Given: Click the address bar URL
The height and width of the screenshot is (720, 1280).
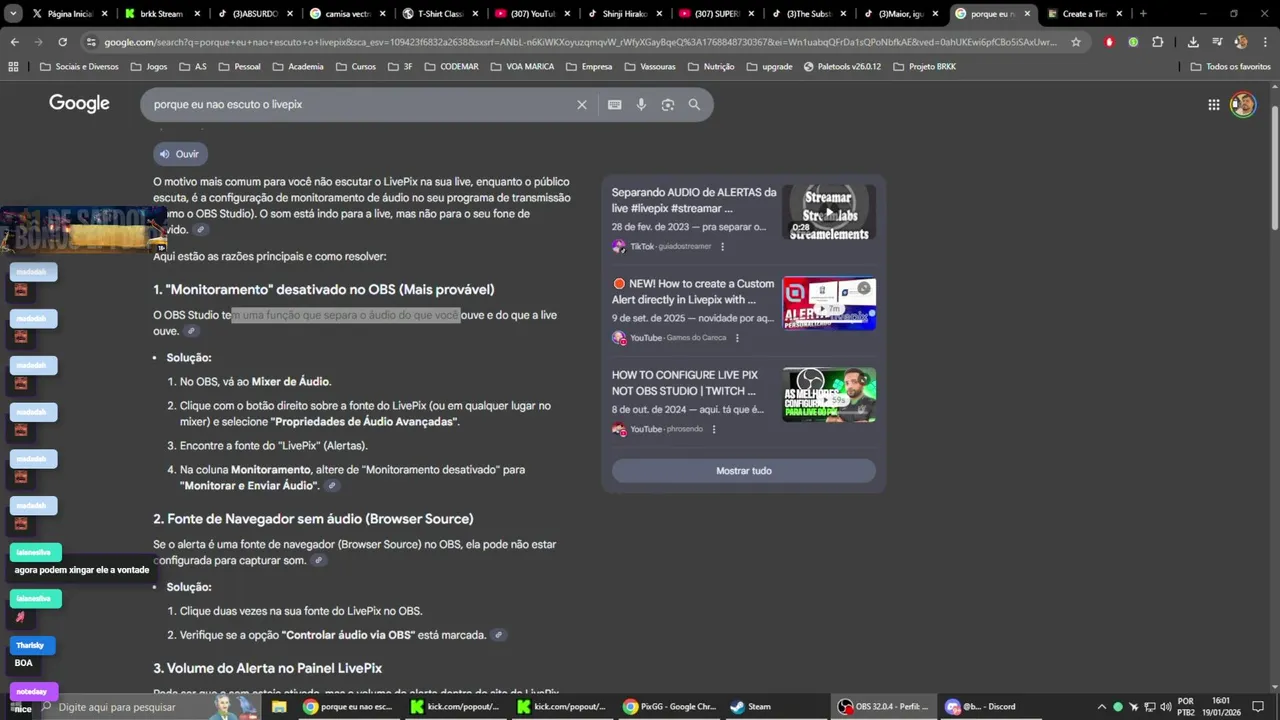Looking at the screenshot, I should click(x=580, y=42).
